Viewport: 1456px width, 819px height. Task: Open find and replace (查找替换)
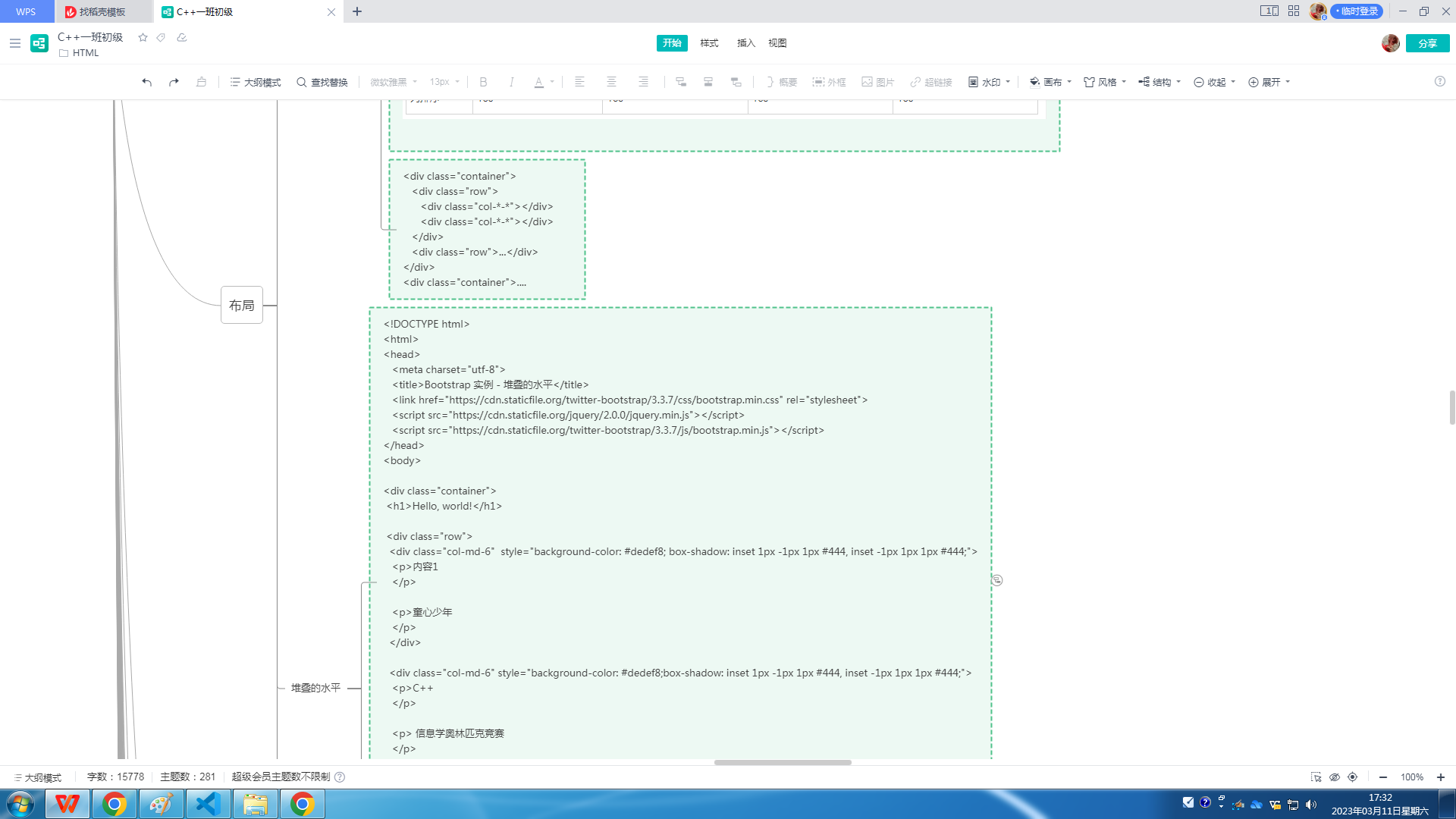click(322, 82)
